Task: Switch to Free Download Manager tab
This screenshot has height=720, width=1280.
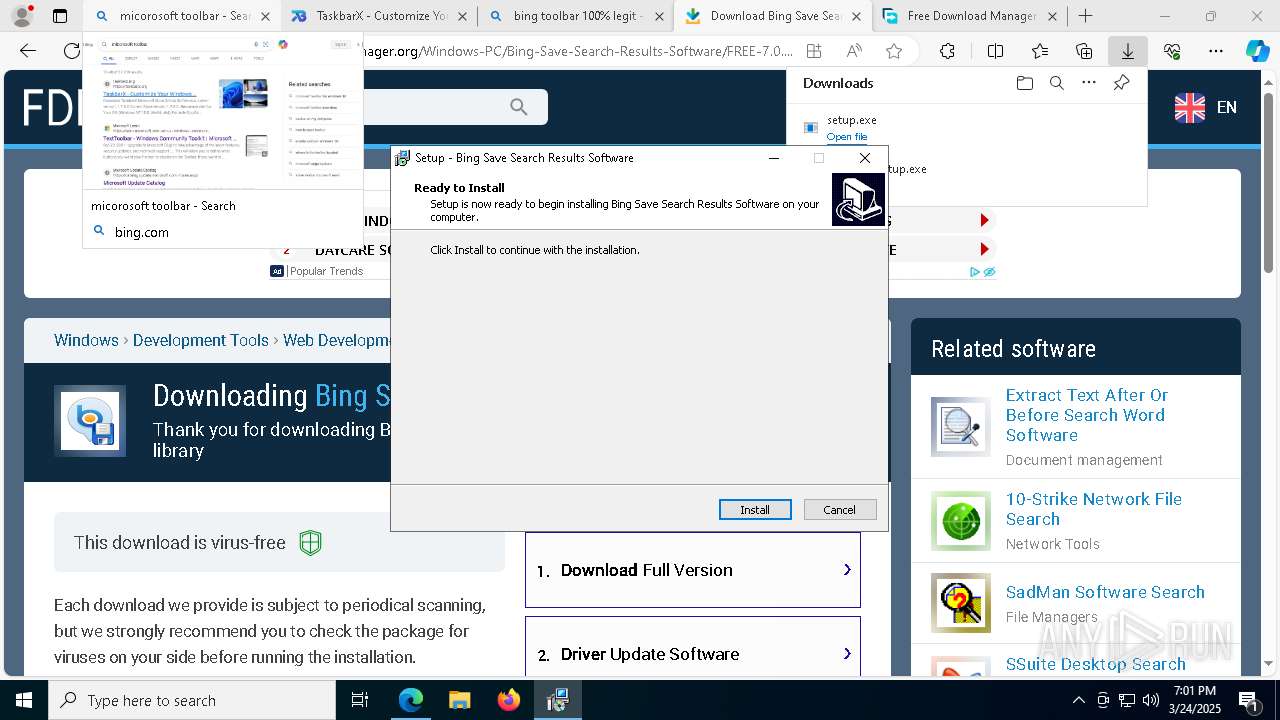Action: pyautogui.click(x=969, y=16)
